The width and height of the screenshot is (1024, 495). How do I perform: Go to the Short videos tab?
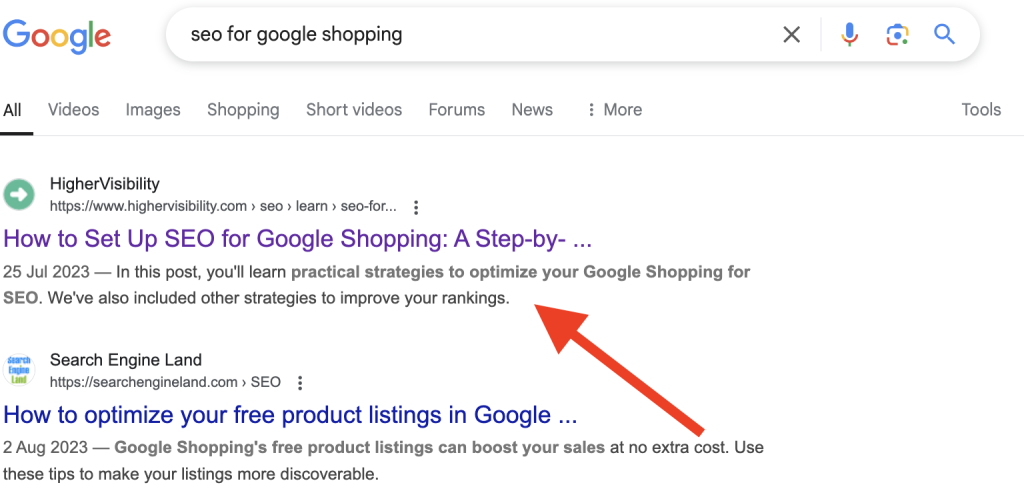click(x=354, y=110)
